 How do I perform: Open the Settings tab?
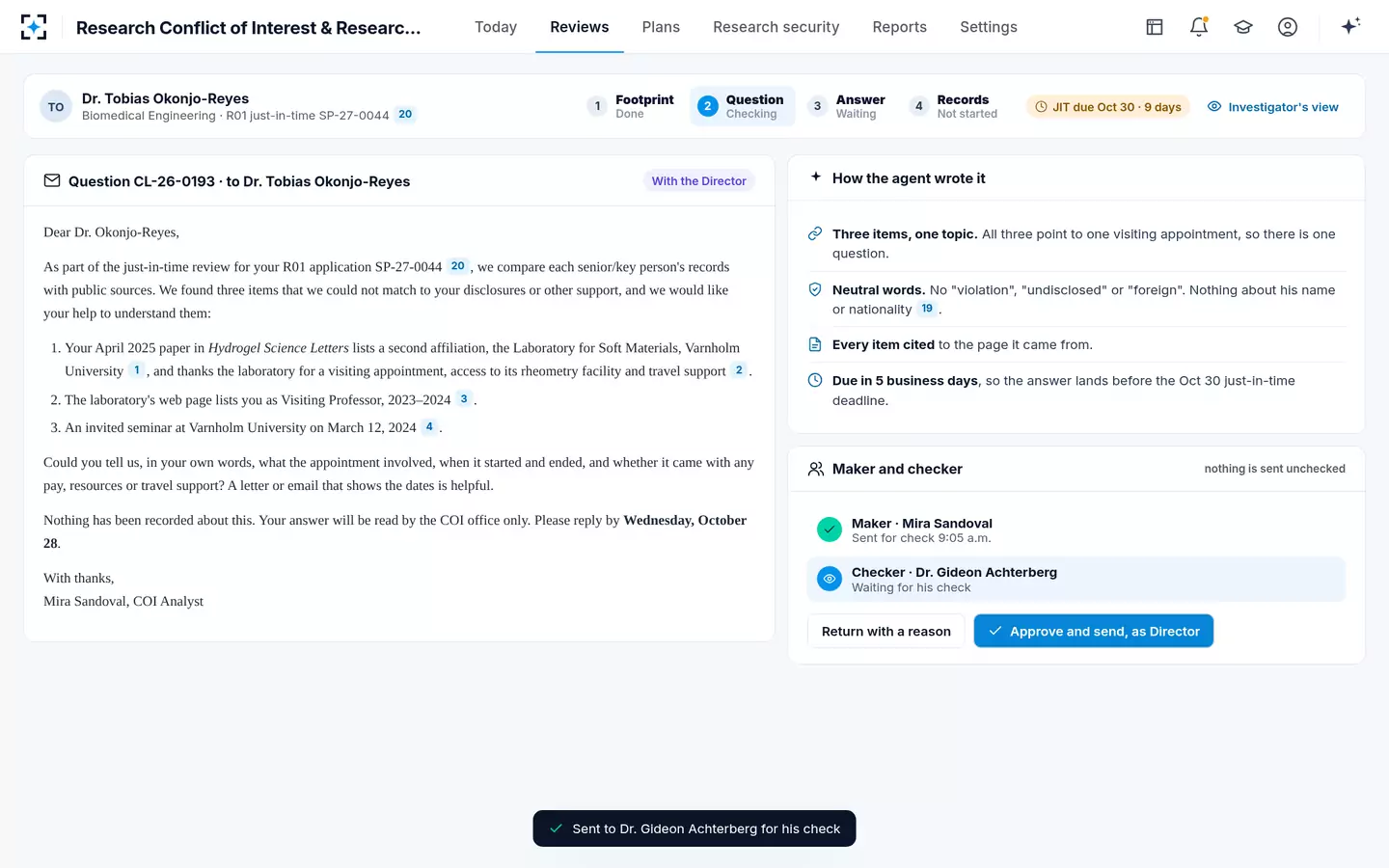pos(989,27)
